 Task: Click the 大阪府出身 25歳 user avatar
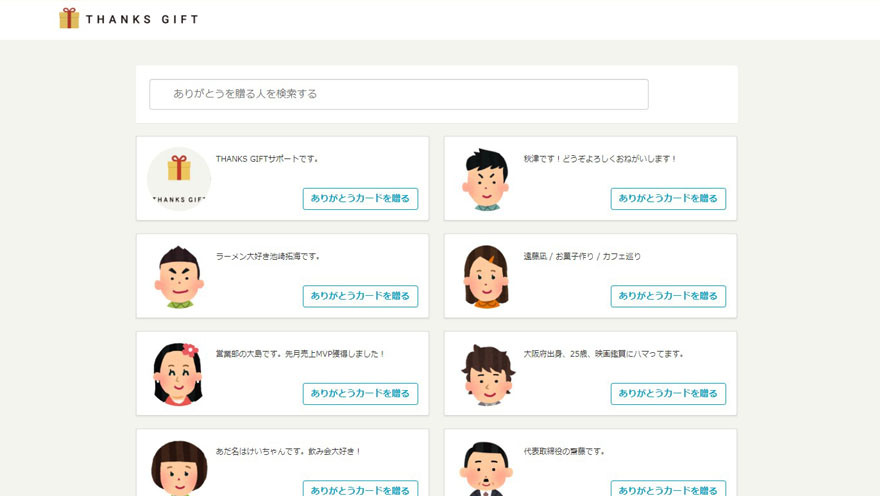tap(487, 373)
